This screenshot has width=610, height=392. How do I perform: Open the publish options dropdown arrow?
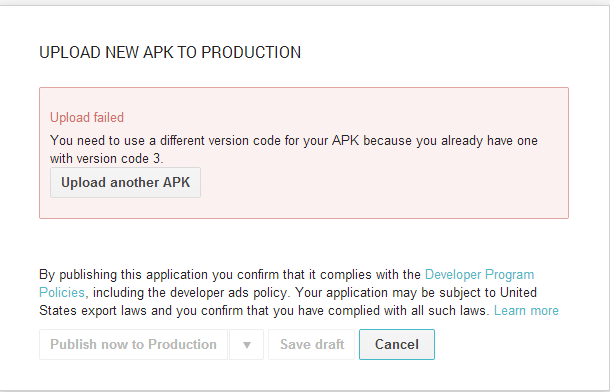pyautogui.click(x=247, y=345)
